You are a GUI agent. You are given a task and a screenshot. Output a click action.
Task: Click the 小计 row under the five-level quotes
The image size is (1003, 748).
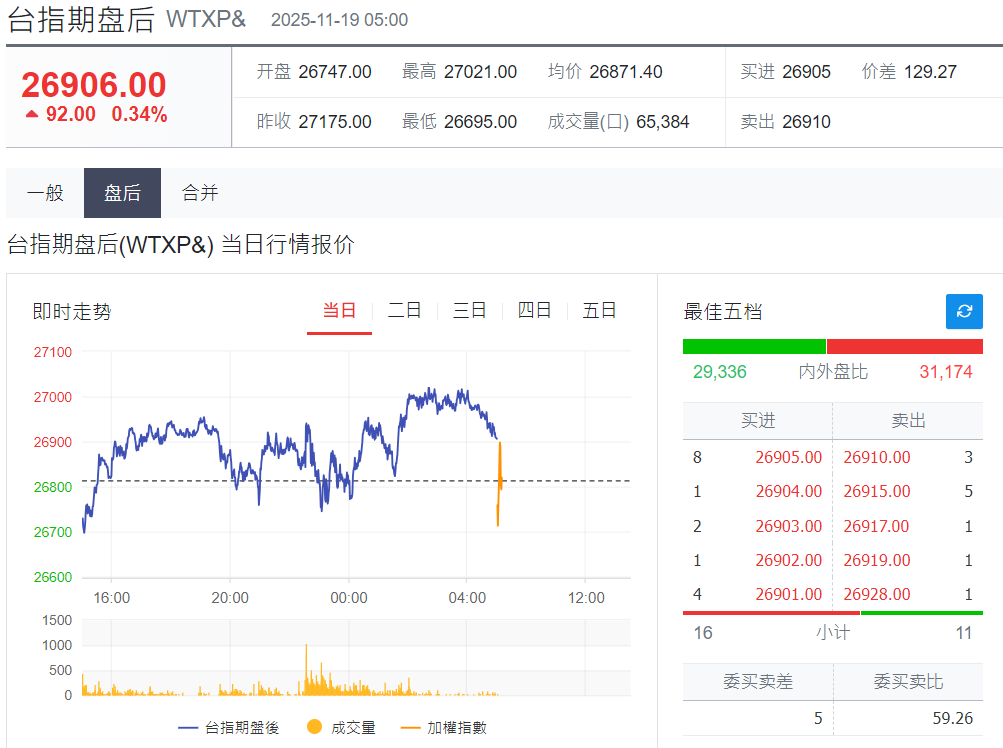(x=833, y=633)
